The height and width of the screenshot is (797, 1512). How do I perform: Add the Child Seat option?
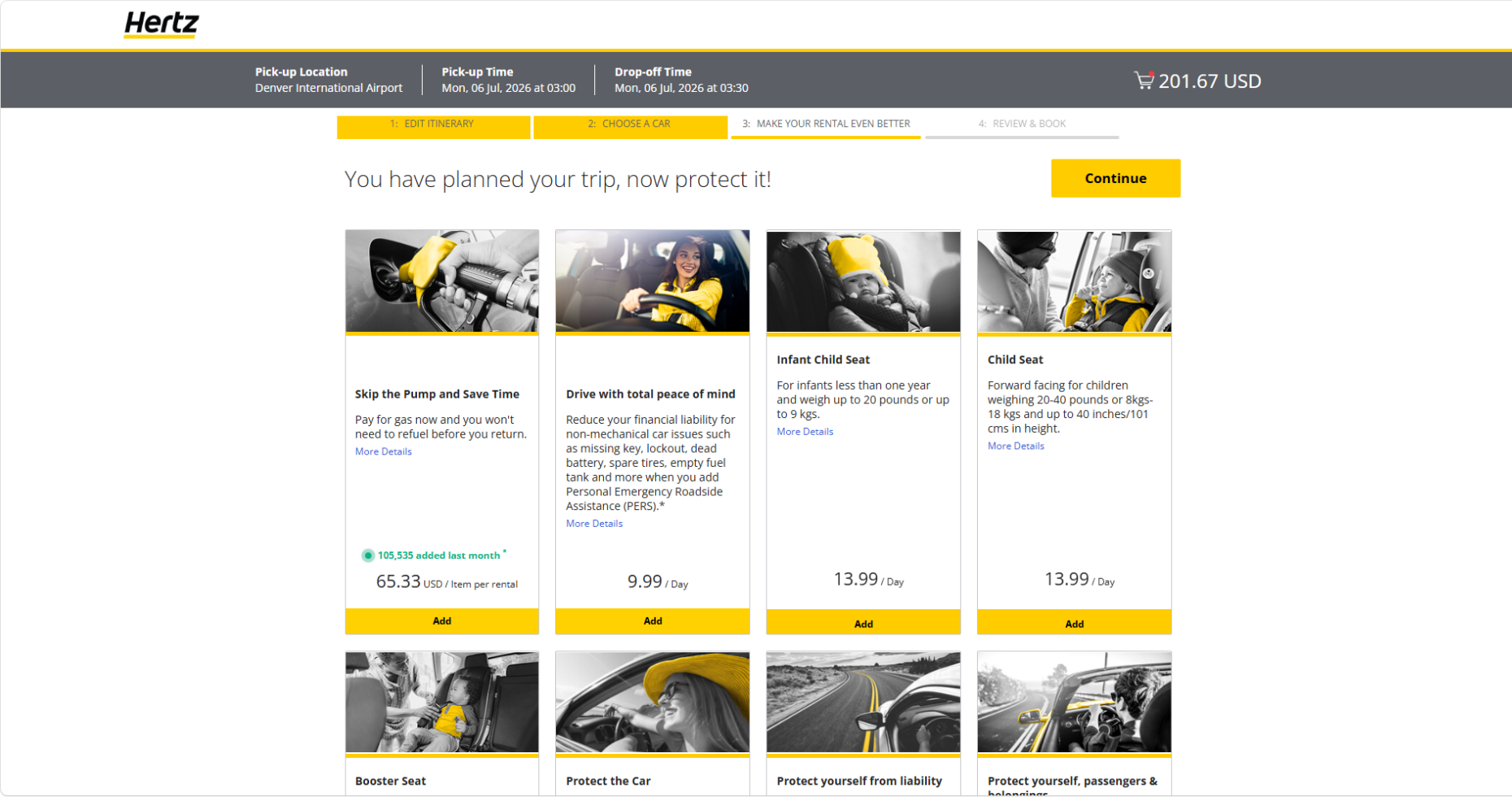pyautogui.click(x=1074, y=623)
